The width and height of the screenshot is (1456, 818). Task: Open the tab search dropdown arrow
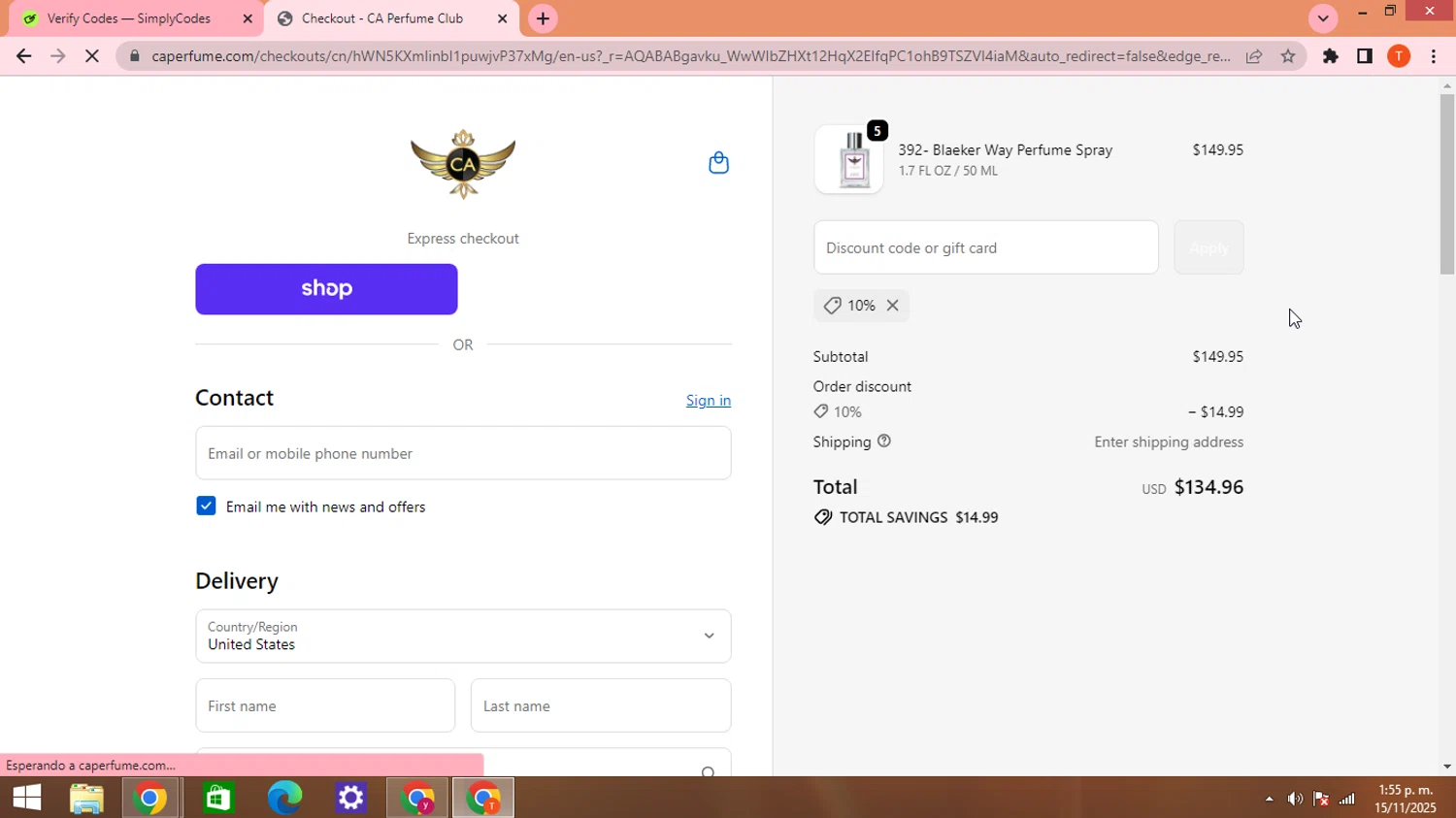[x=1323, y=18]
